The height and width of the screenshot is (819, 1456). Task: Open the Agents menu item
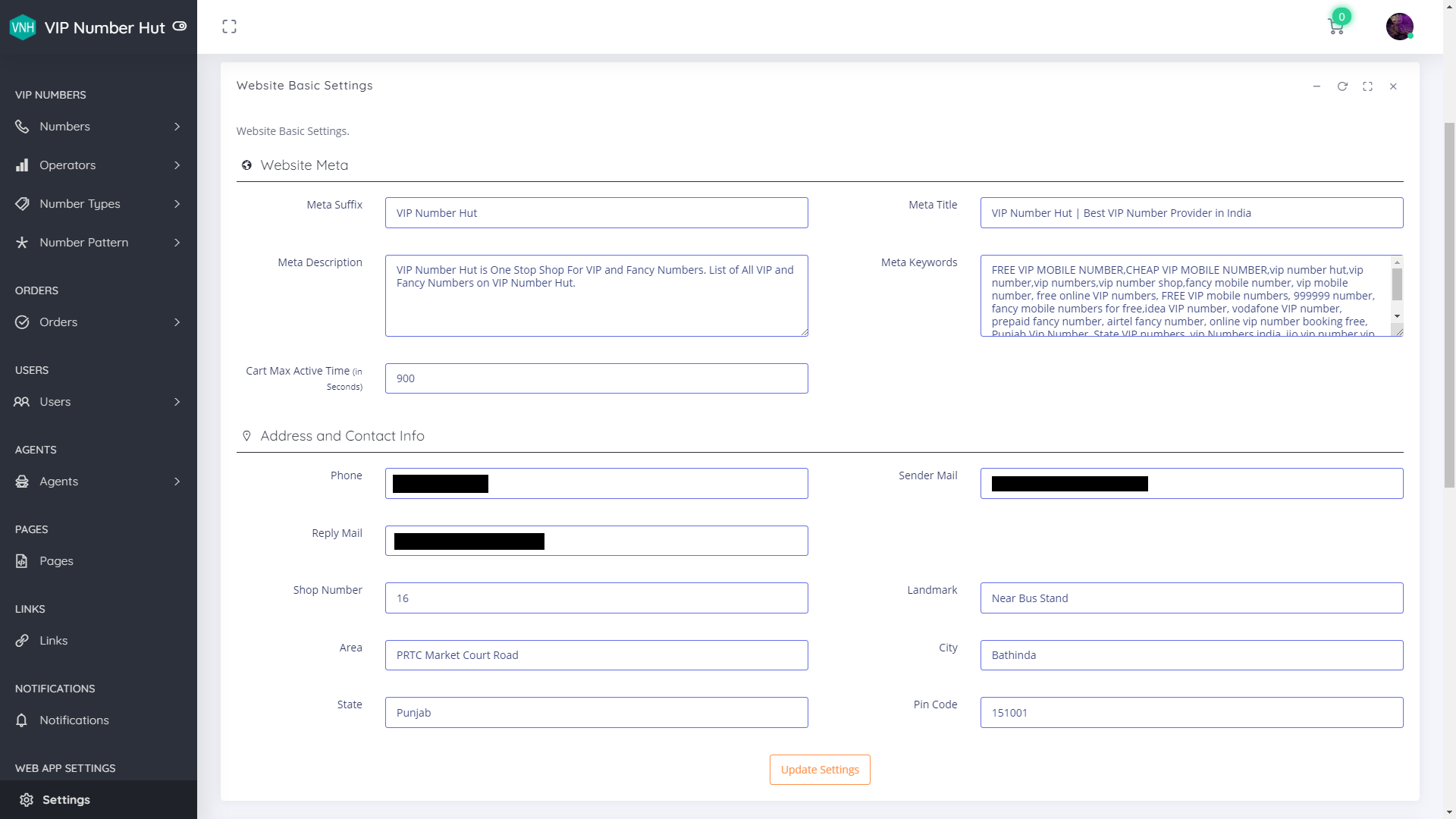(x=99, y=482)
